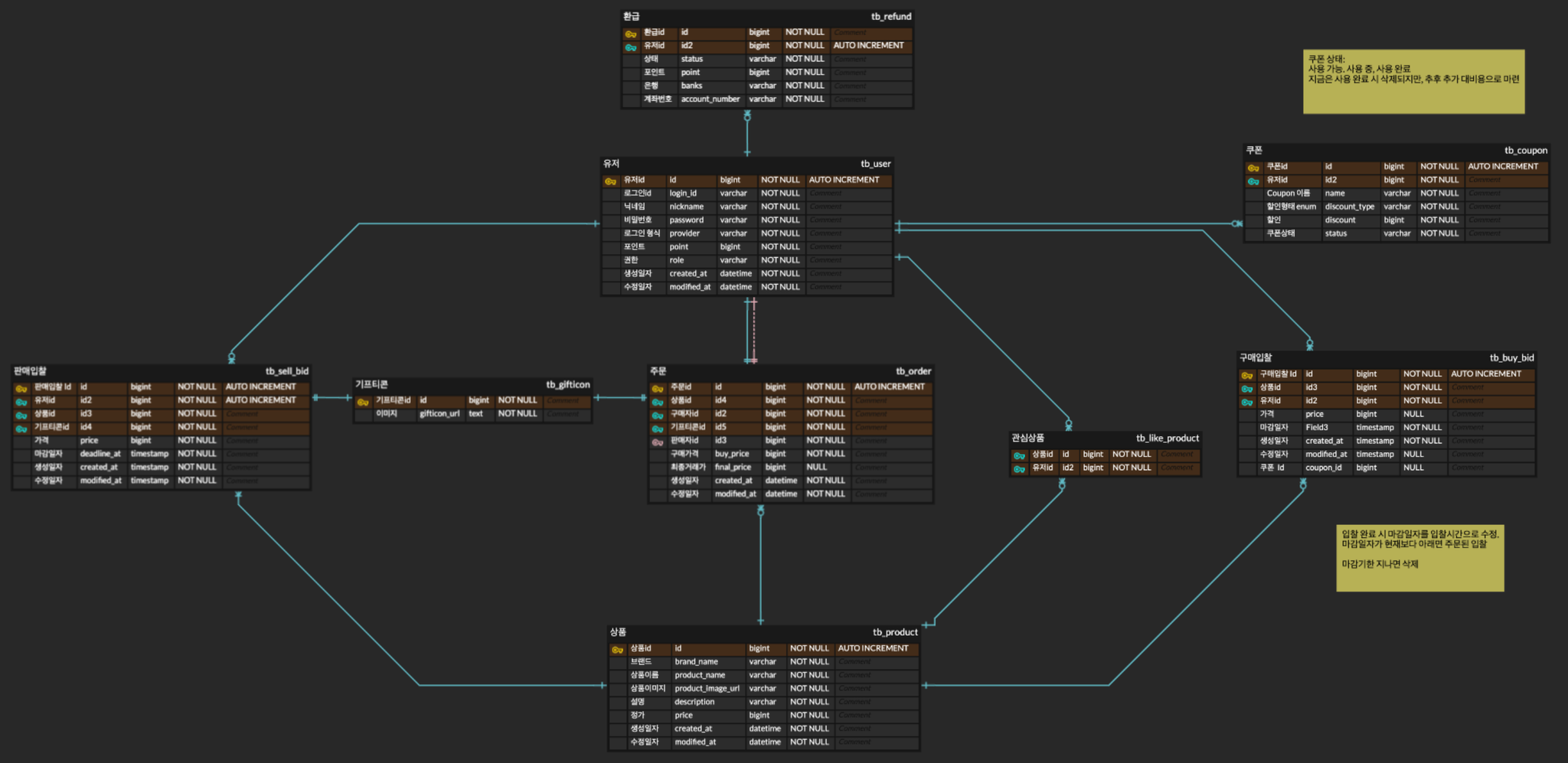Click the login_id column in tb_user
Image resolution: width=1568 pixels, height=763 pixels.
[x=683, y=194]
